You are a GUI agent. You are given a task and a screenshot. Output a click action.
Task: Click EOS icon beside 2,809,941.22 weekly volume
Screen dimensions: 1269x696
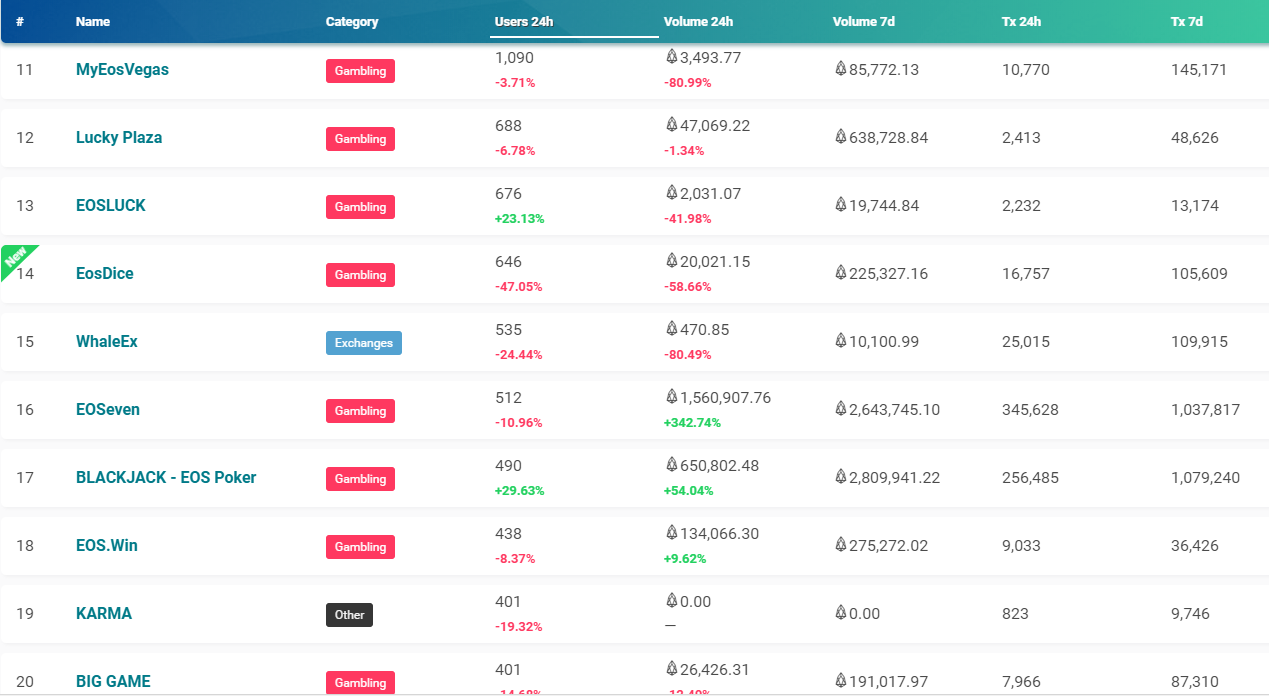point(840,477)
